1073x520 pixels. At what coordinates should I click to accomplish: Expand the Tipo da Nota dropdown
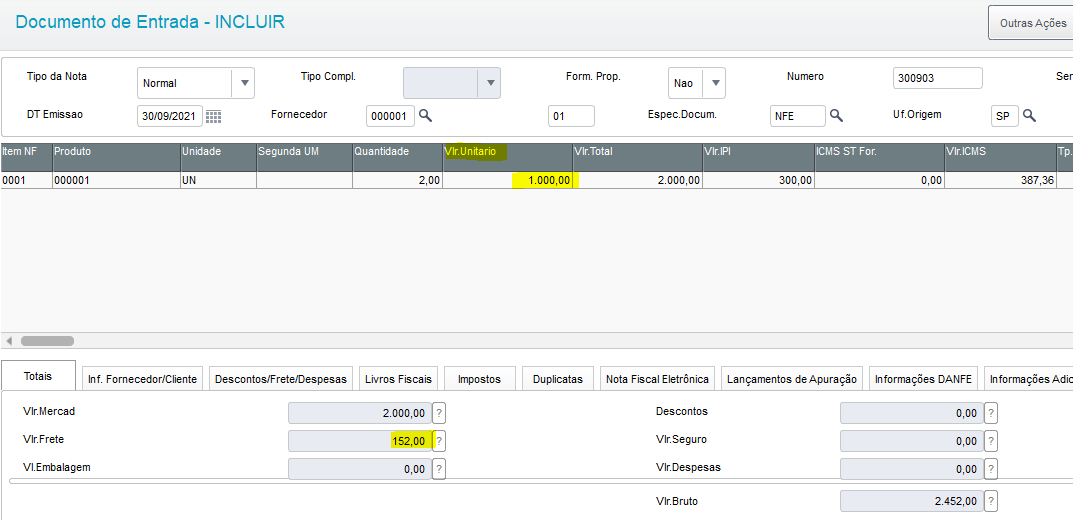pos(243,83)
